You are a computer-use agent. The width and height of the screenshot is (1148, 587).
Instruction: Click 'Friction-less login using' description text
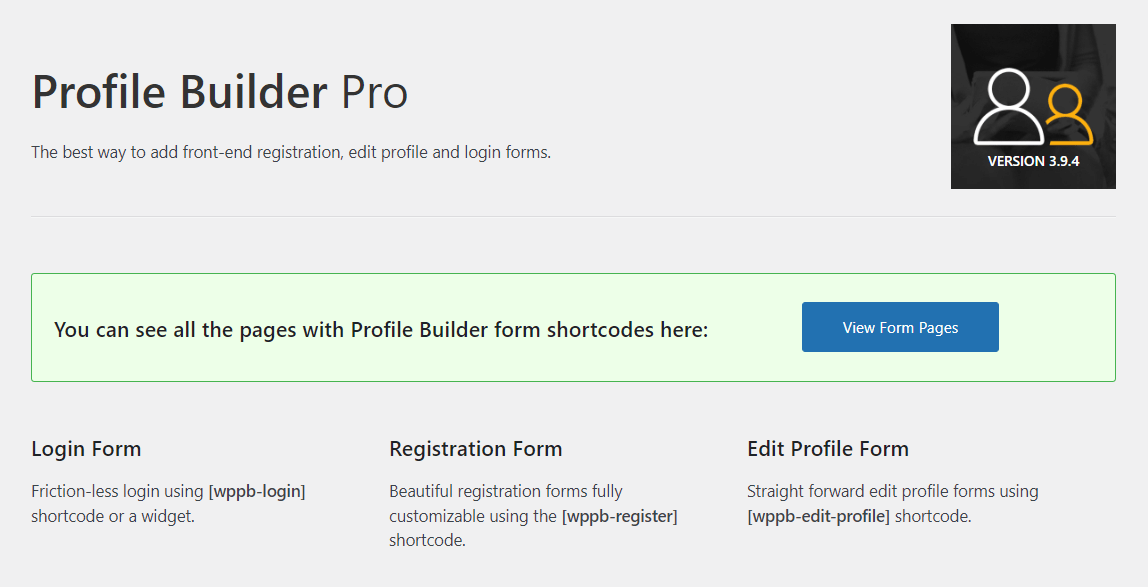point(117,491)
